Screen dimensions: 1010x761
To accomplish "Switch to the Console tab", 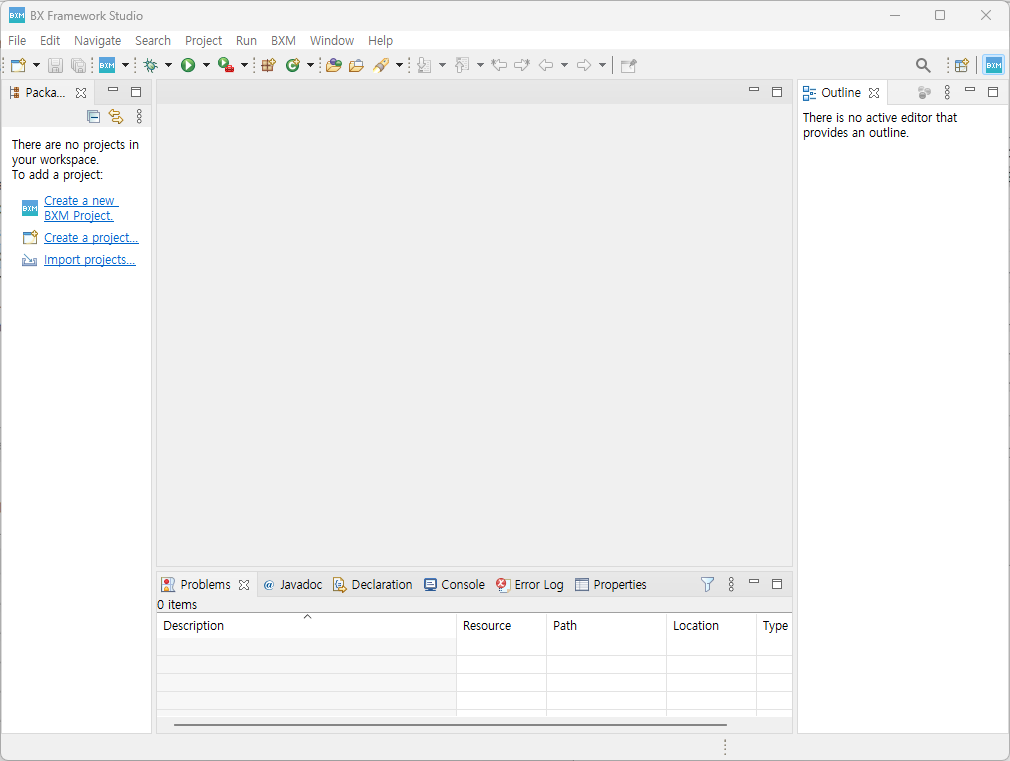I will (x=454, y=585).
